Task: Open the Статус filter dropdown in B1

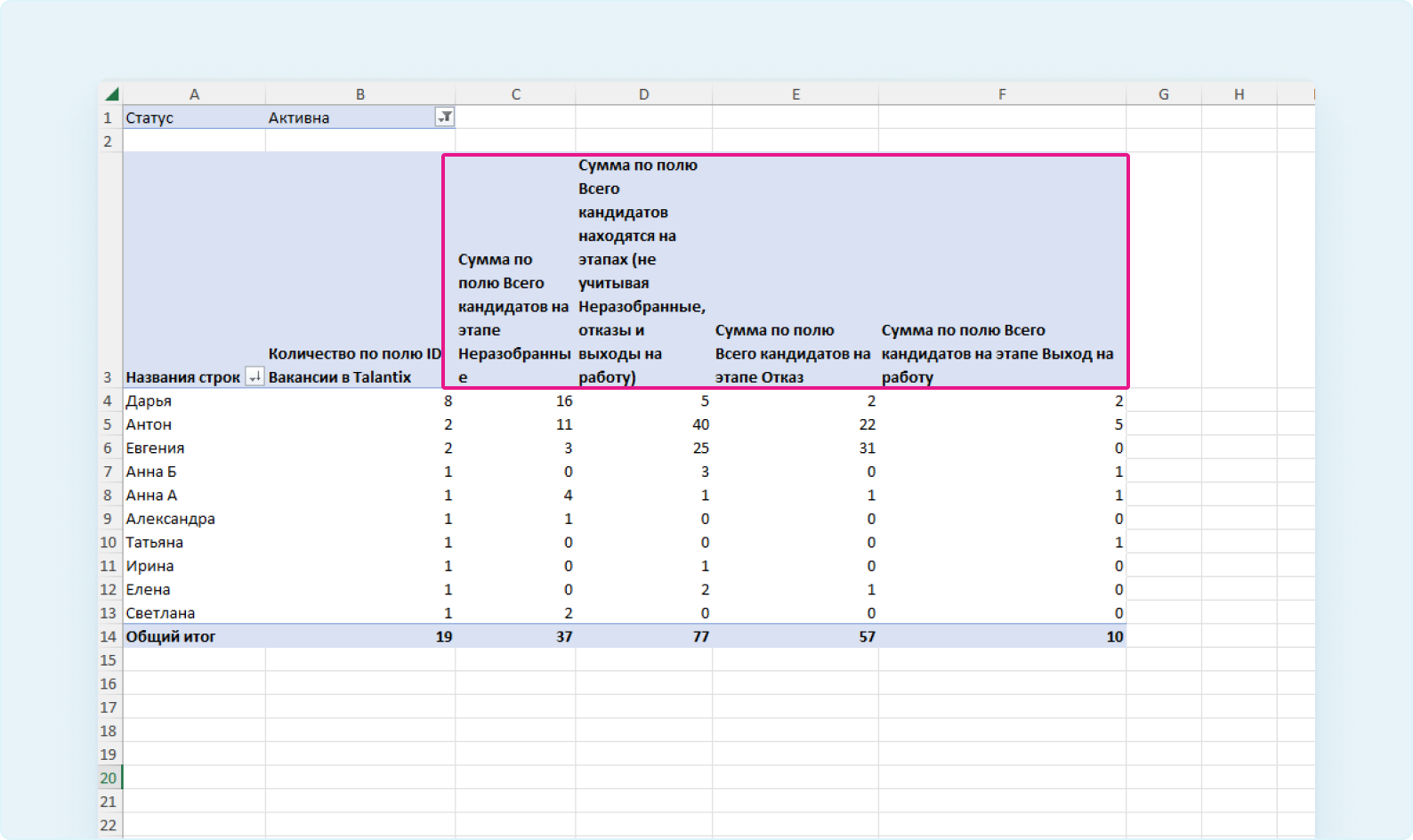Action: pyautogui.click(x=444, y=117)
